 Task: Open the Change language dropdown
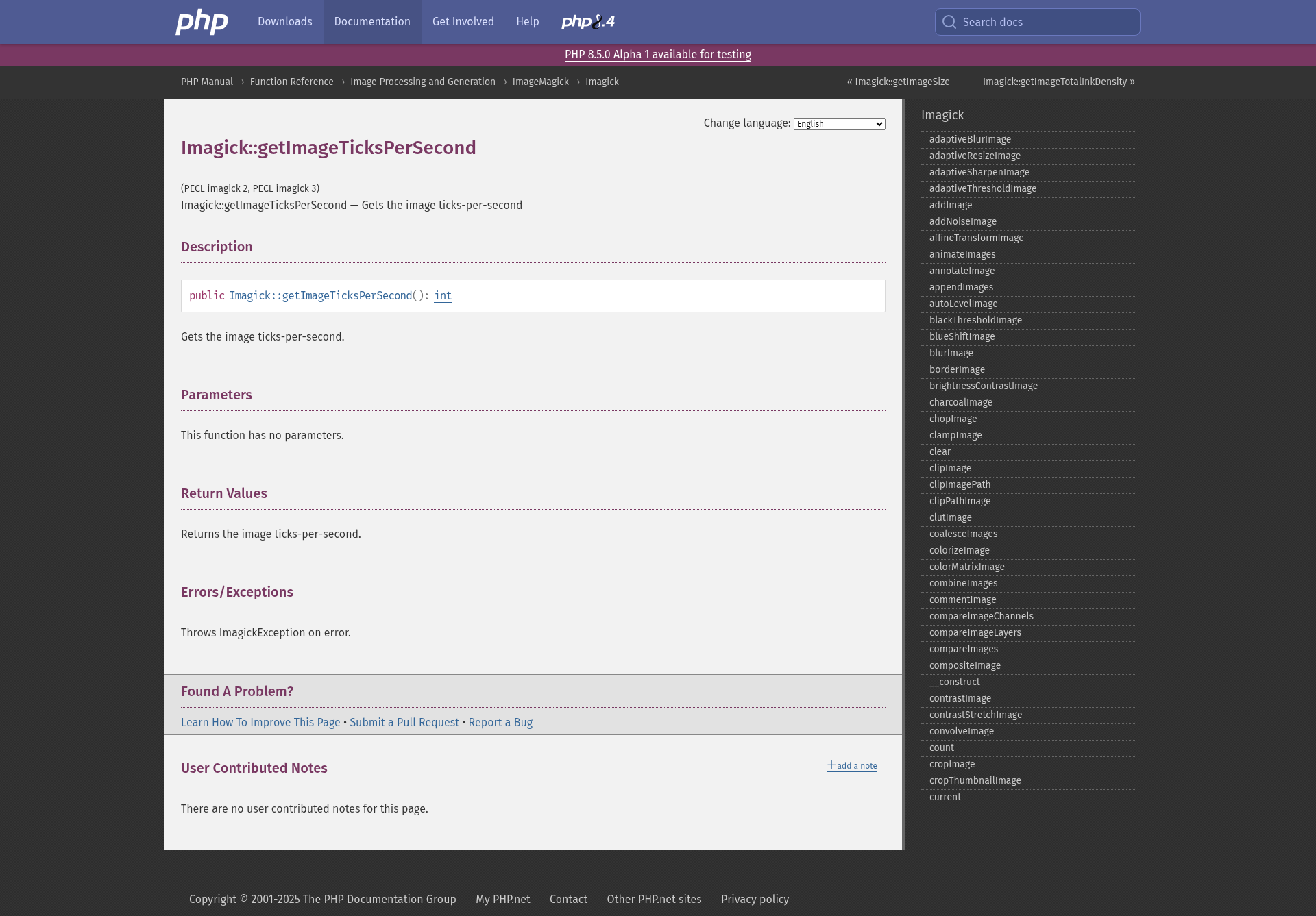point(839,124)
